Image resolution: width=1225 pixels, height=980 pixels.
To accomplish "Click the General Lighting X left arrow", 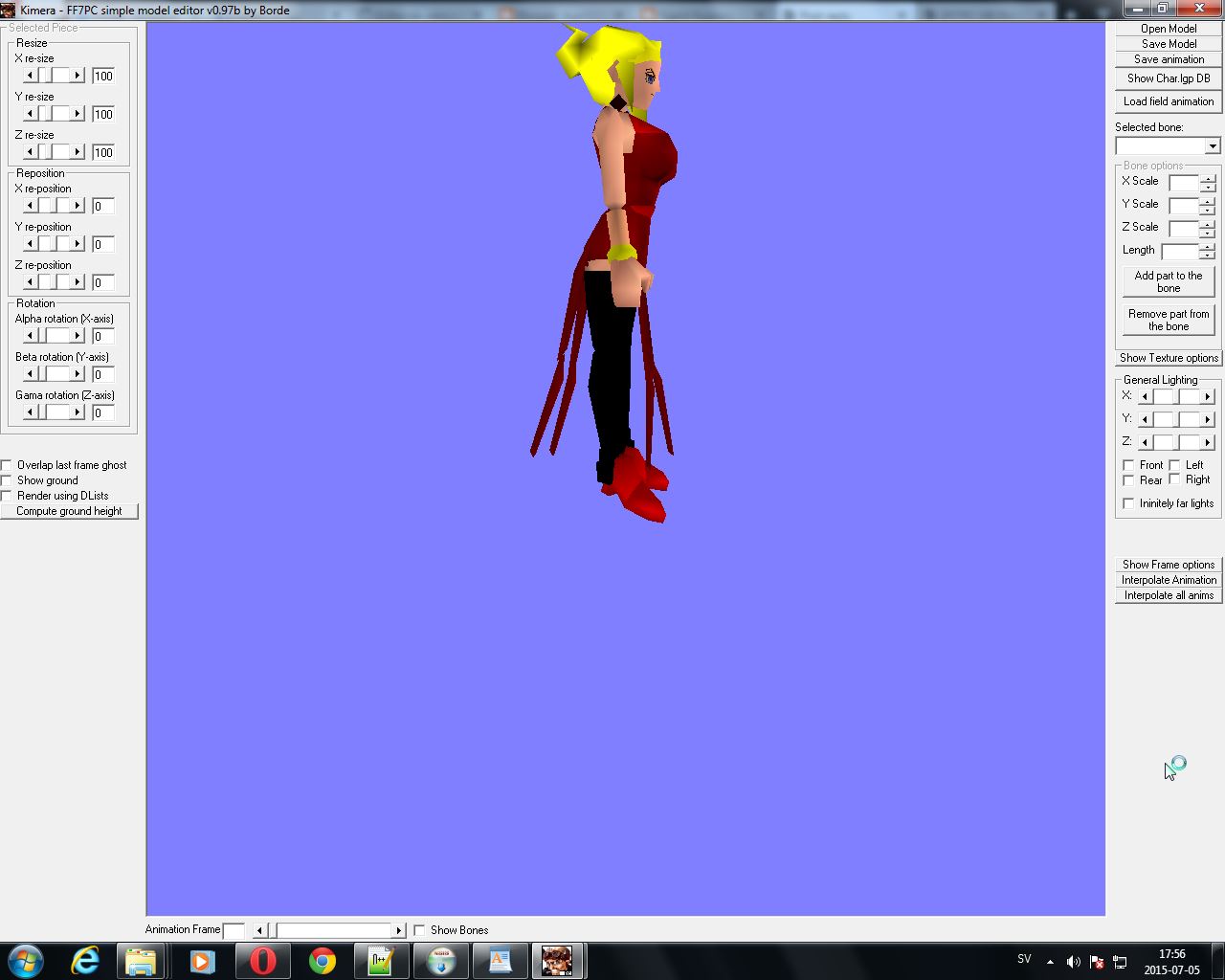I will [1145, 396].
